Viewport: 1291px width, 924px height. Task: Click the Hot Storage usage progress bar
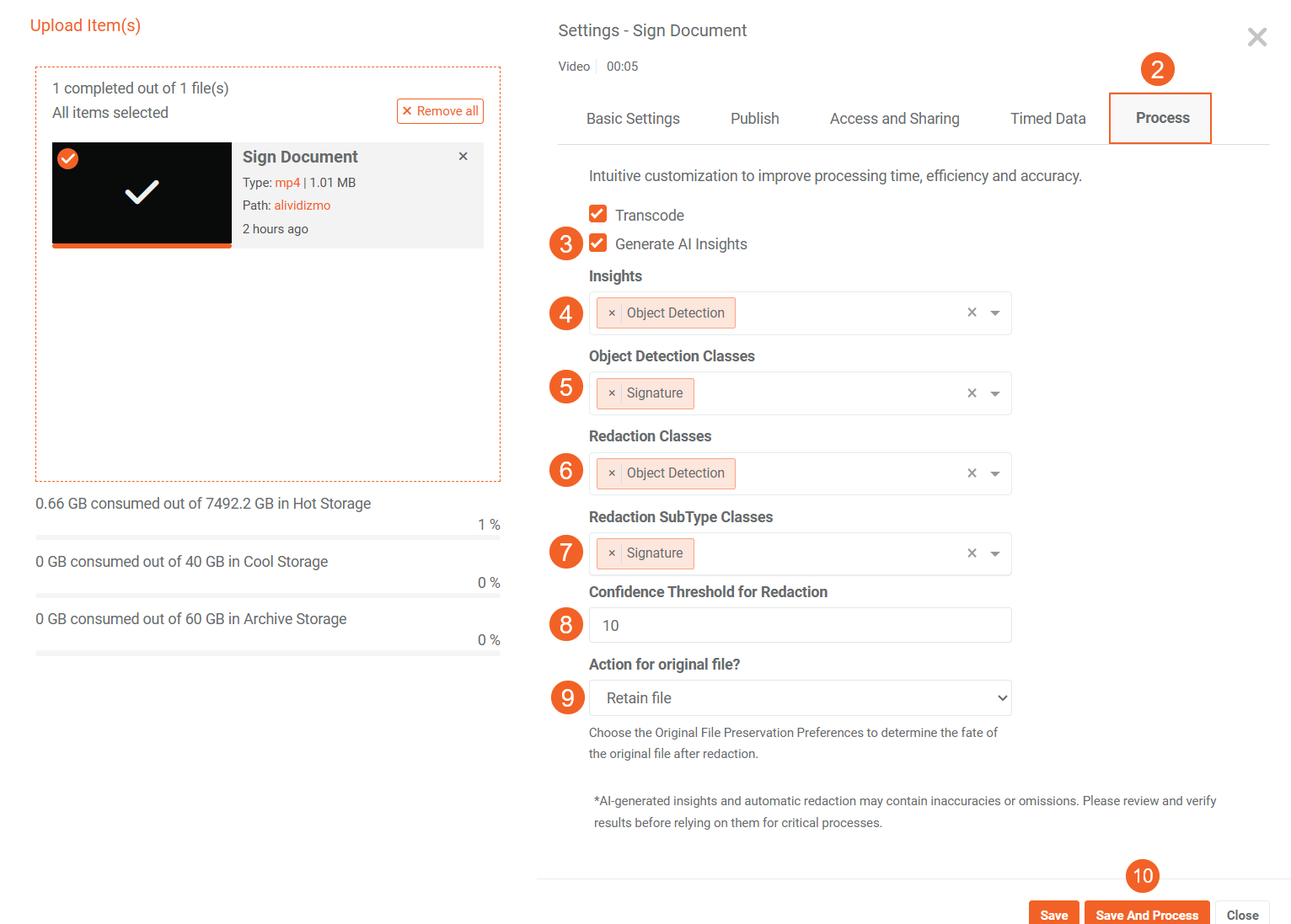pos(267,537)
